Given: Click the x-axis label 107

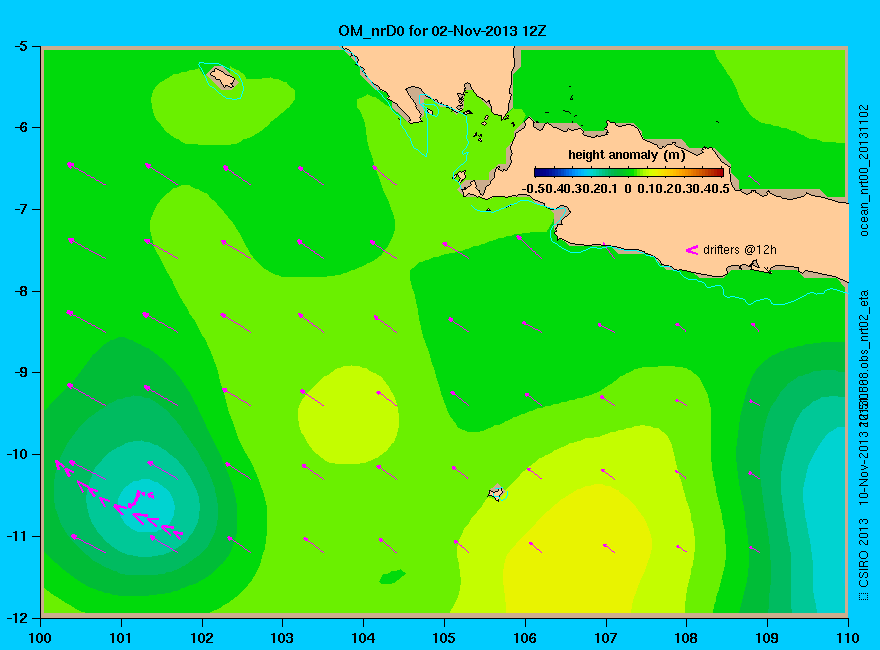Looking at the screenshot, I should [606, 638].
